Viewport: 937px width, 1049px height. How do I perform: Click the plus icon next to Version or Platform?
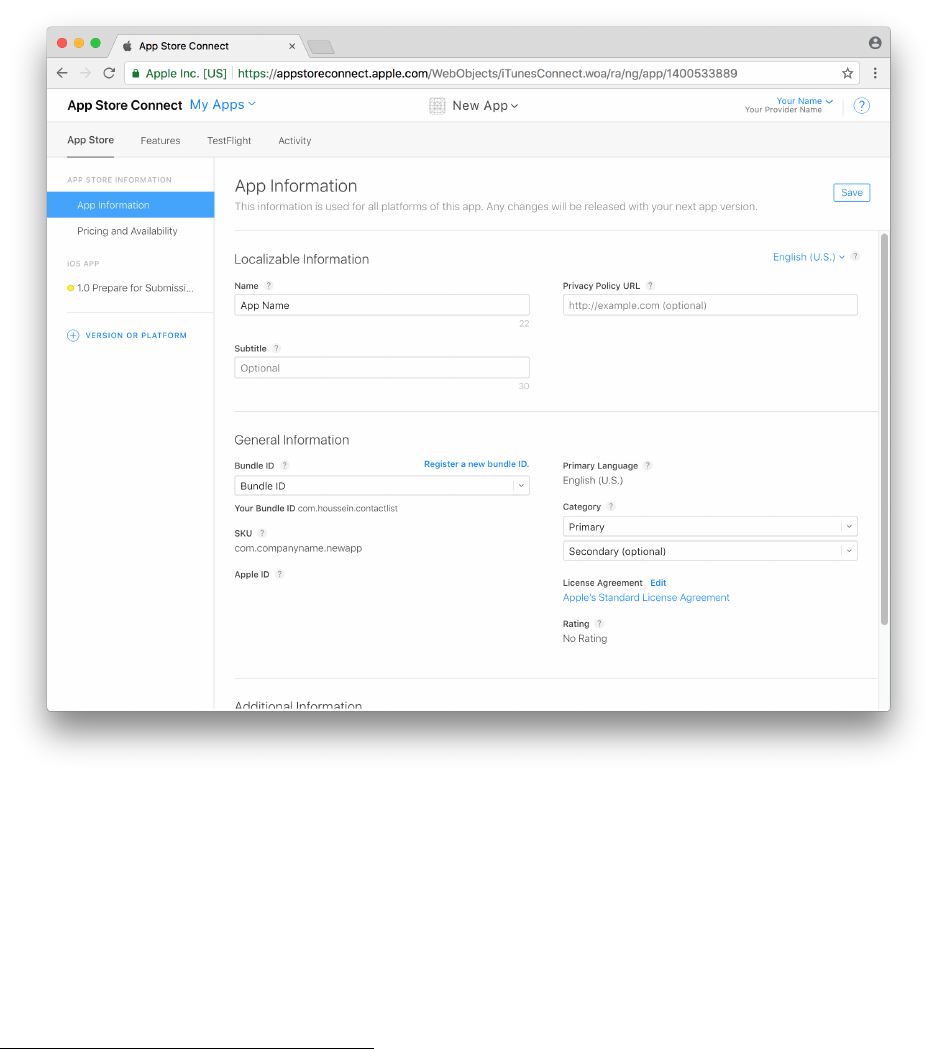pyautogui.click(x=73, y=335)
